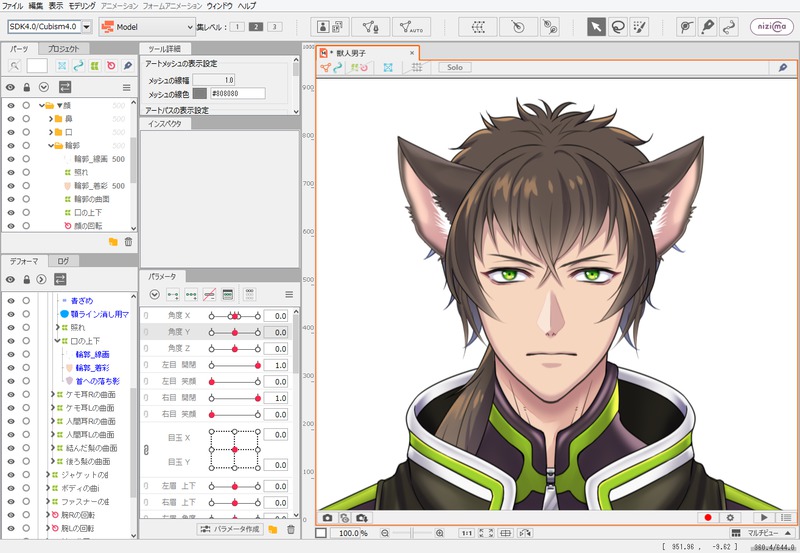The height and width of the screenshot is (553, 800).
Task: Run the automatic mesh generator (AUTO)
Action: (411, 27)
